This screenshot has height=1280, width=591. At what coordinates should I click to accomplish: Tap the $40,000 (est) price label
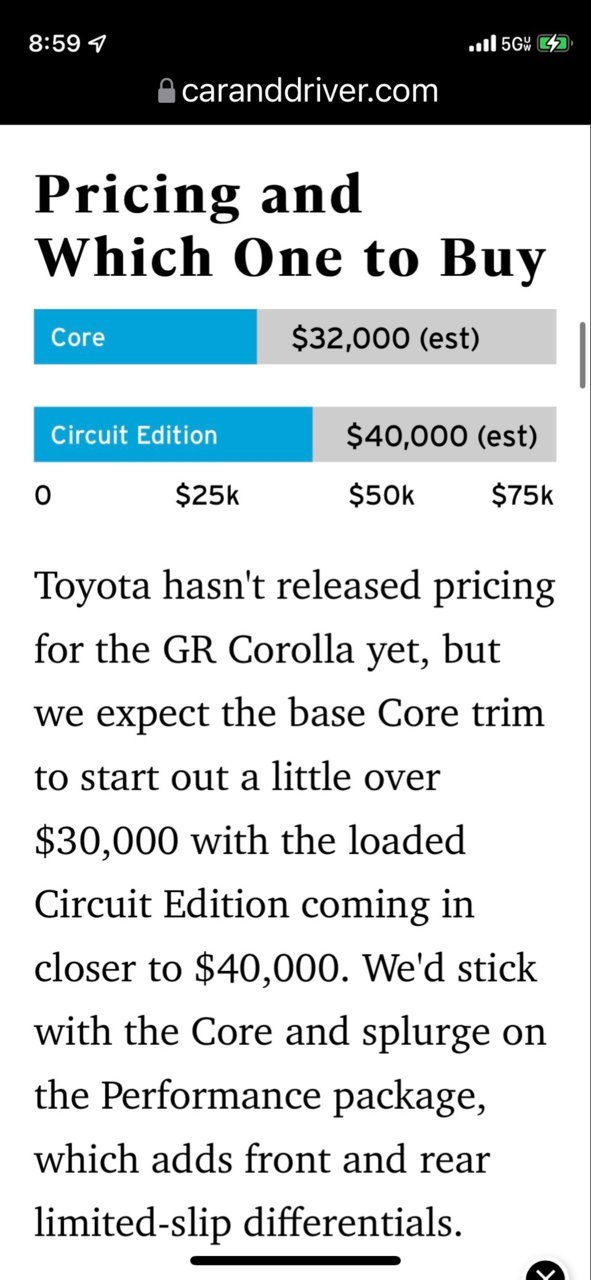pos(442,435)
